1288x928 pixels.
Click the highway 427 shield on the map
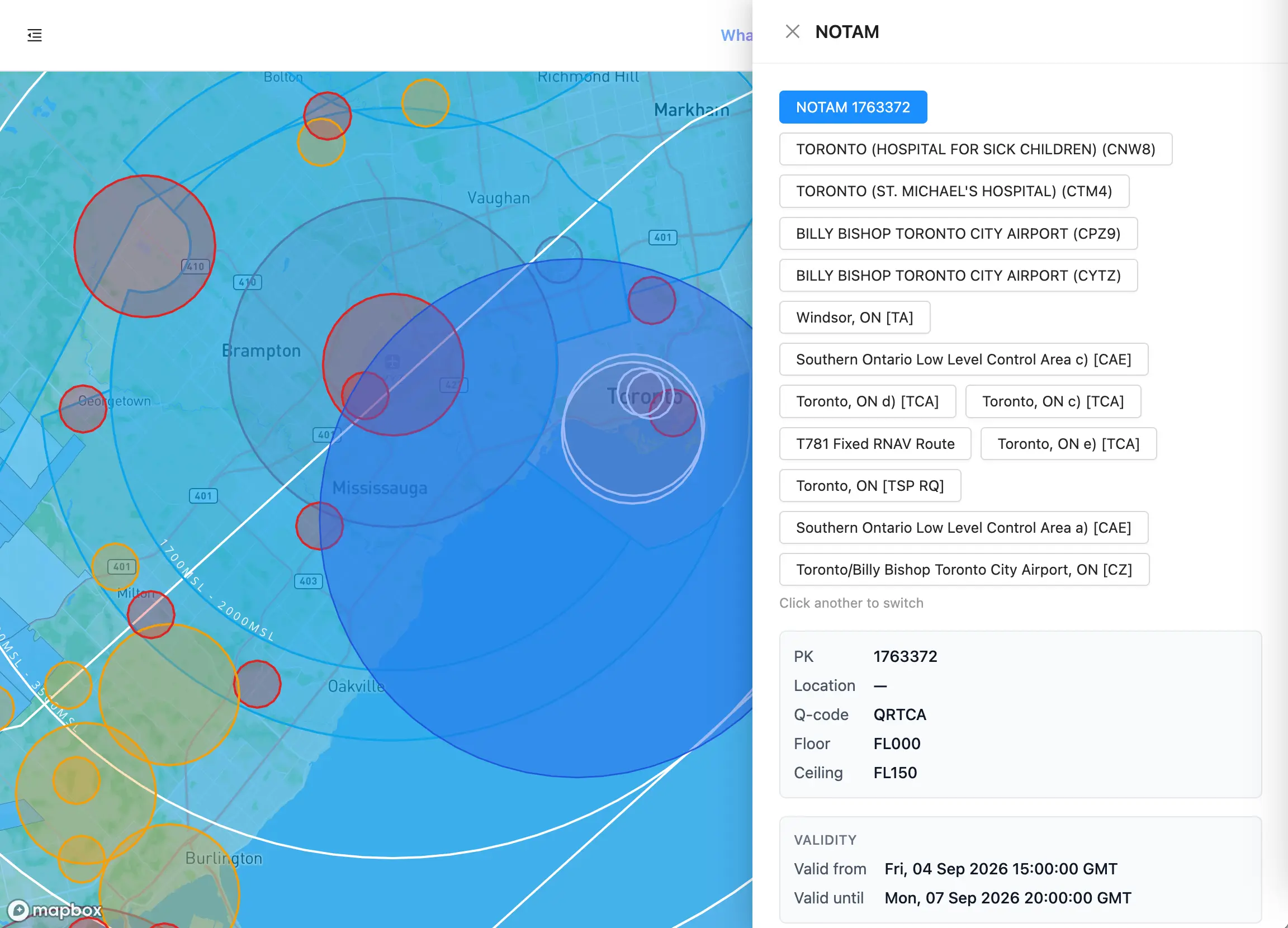(454, 385)
